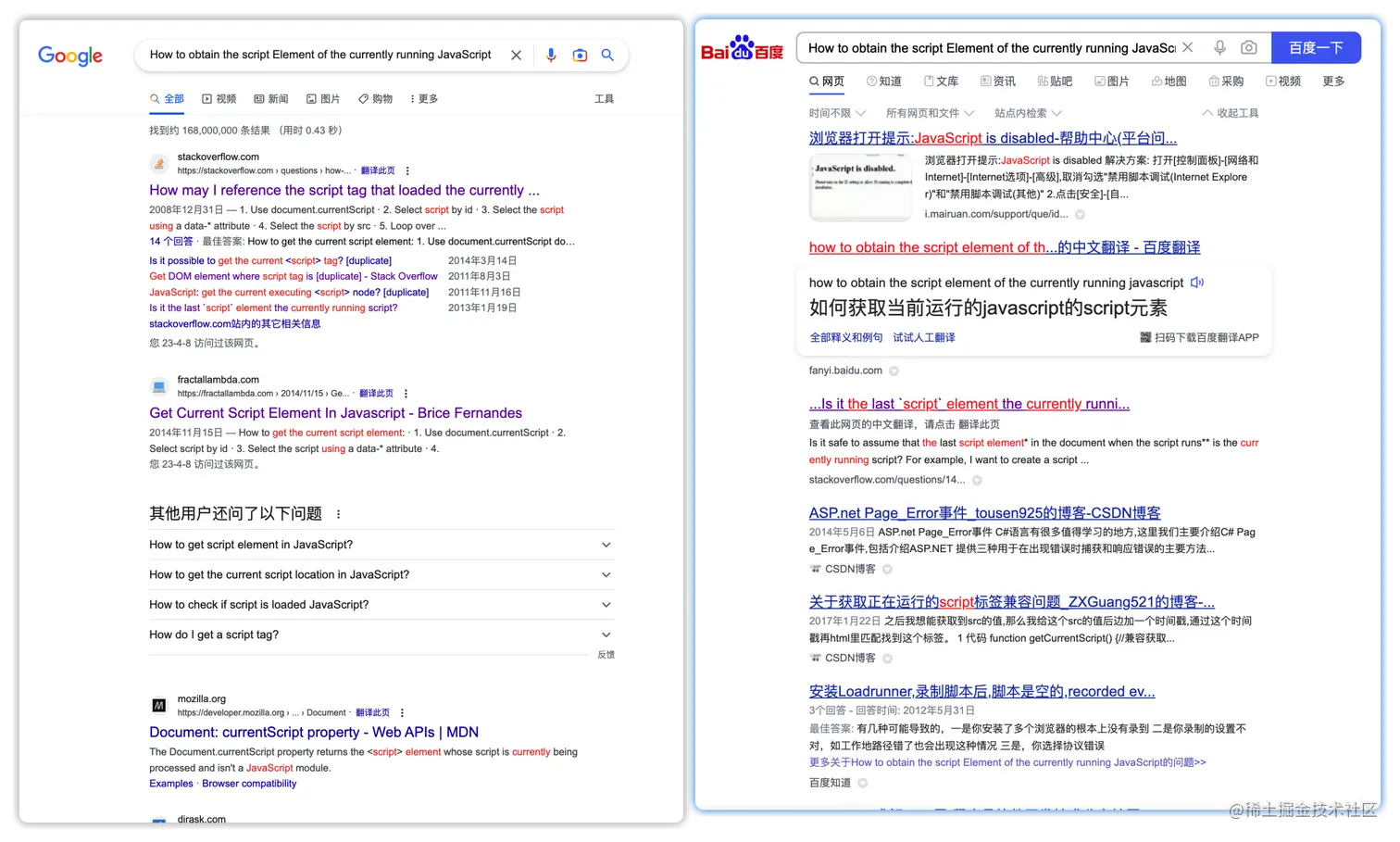Expand 'How to get the current script location' question

(x=381, y=575)
